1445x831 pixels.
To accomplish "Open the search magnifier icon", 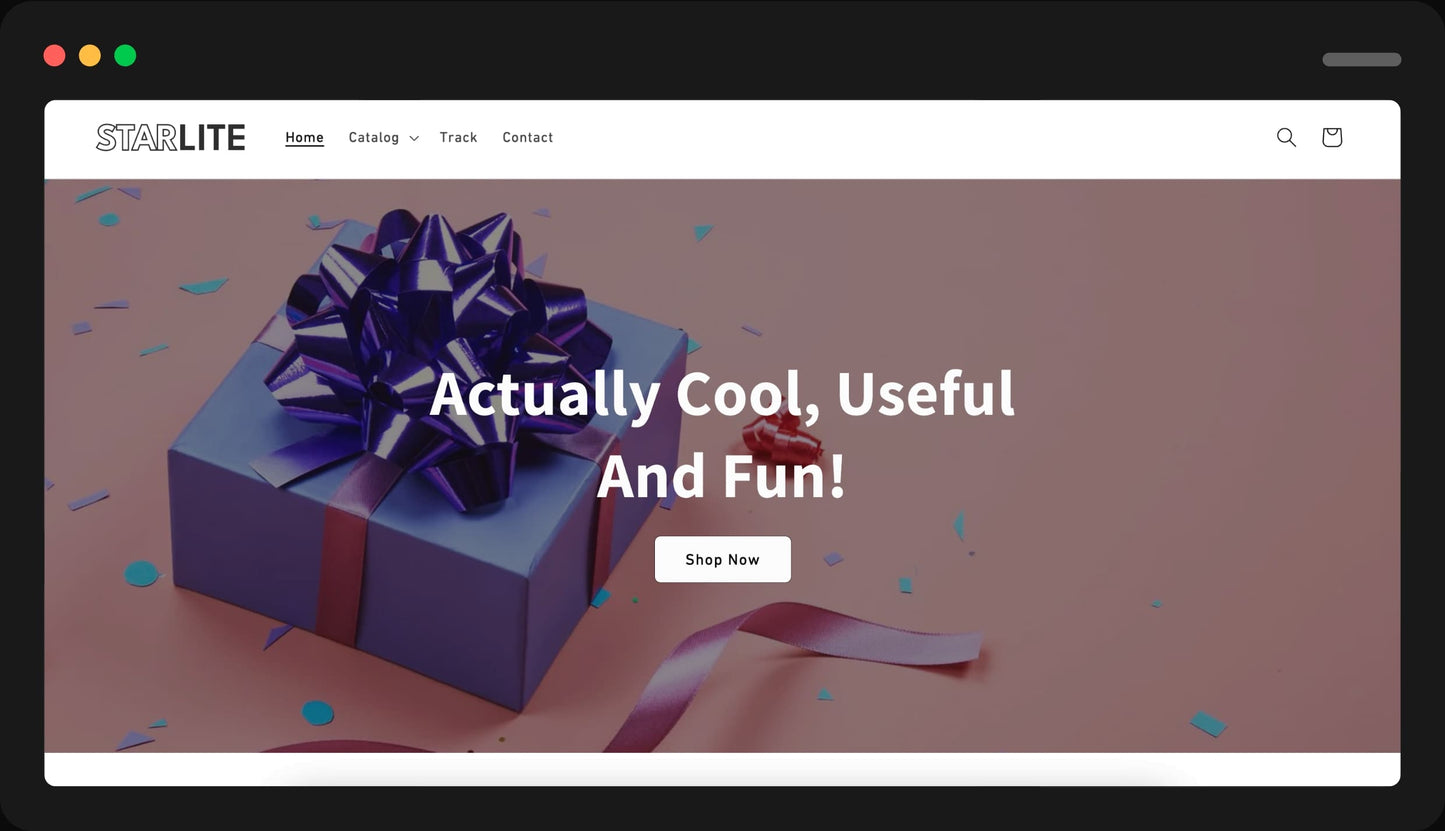I will tap(1286, 137).
